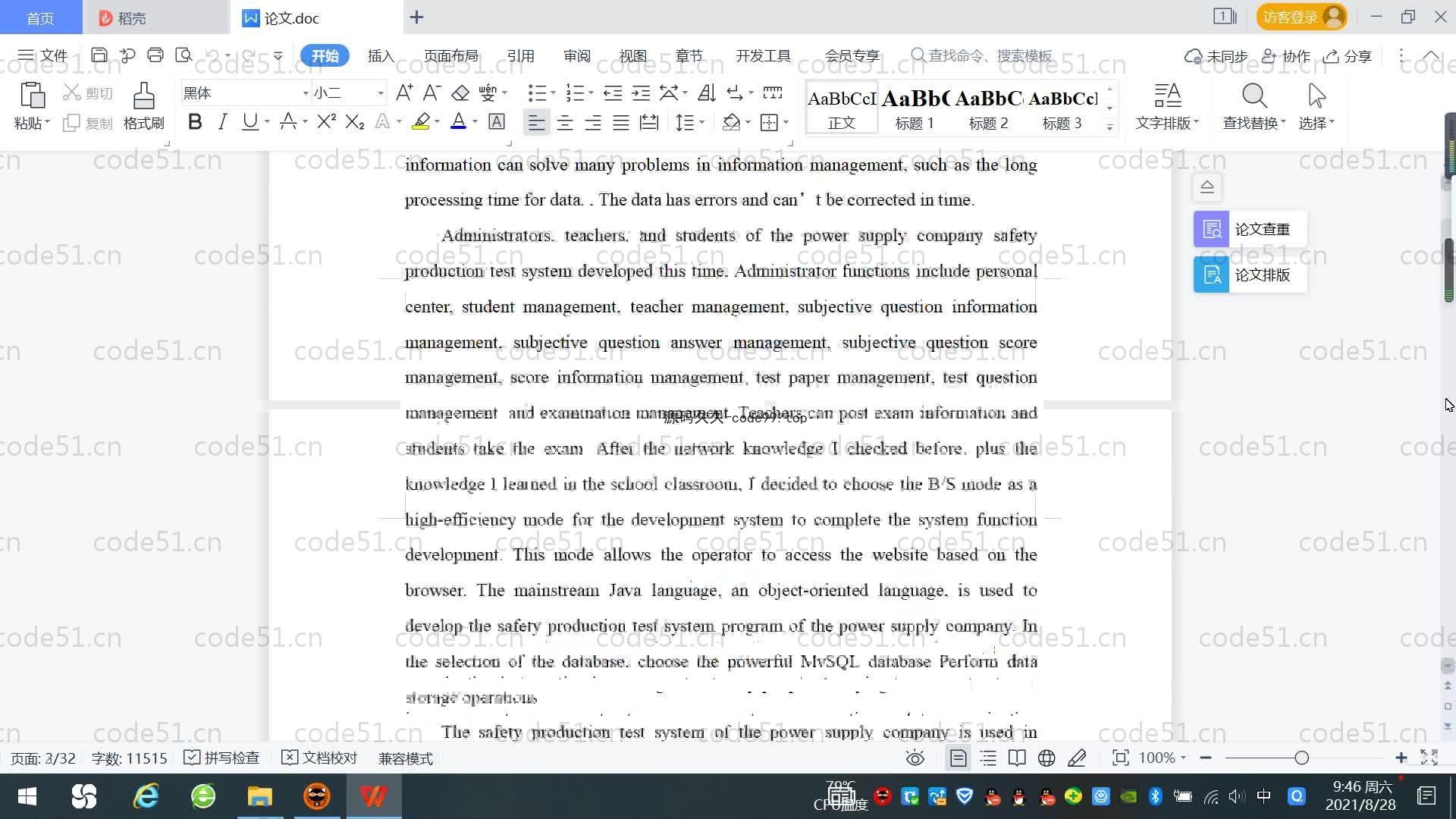Click the 分享 (Share) button
This screenshot has height=819, width=1456.
pyautogui.click(x=1348, y=56)
